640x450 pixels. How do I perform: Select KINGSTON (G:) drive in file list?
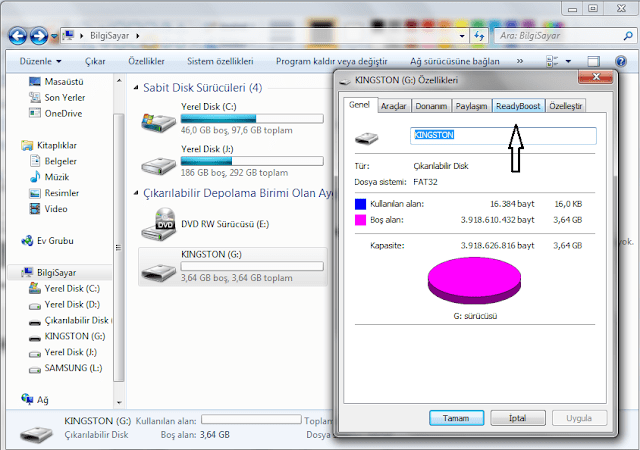point(233,267)
